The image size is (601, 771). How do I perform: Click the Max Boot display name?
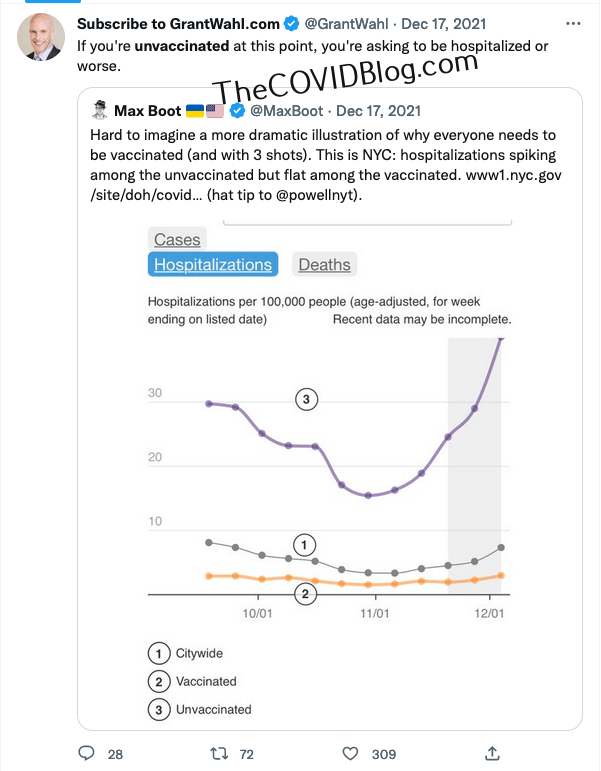coord(148,110)
